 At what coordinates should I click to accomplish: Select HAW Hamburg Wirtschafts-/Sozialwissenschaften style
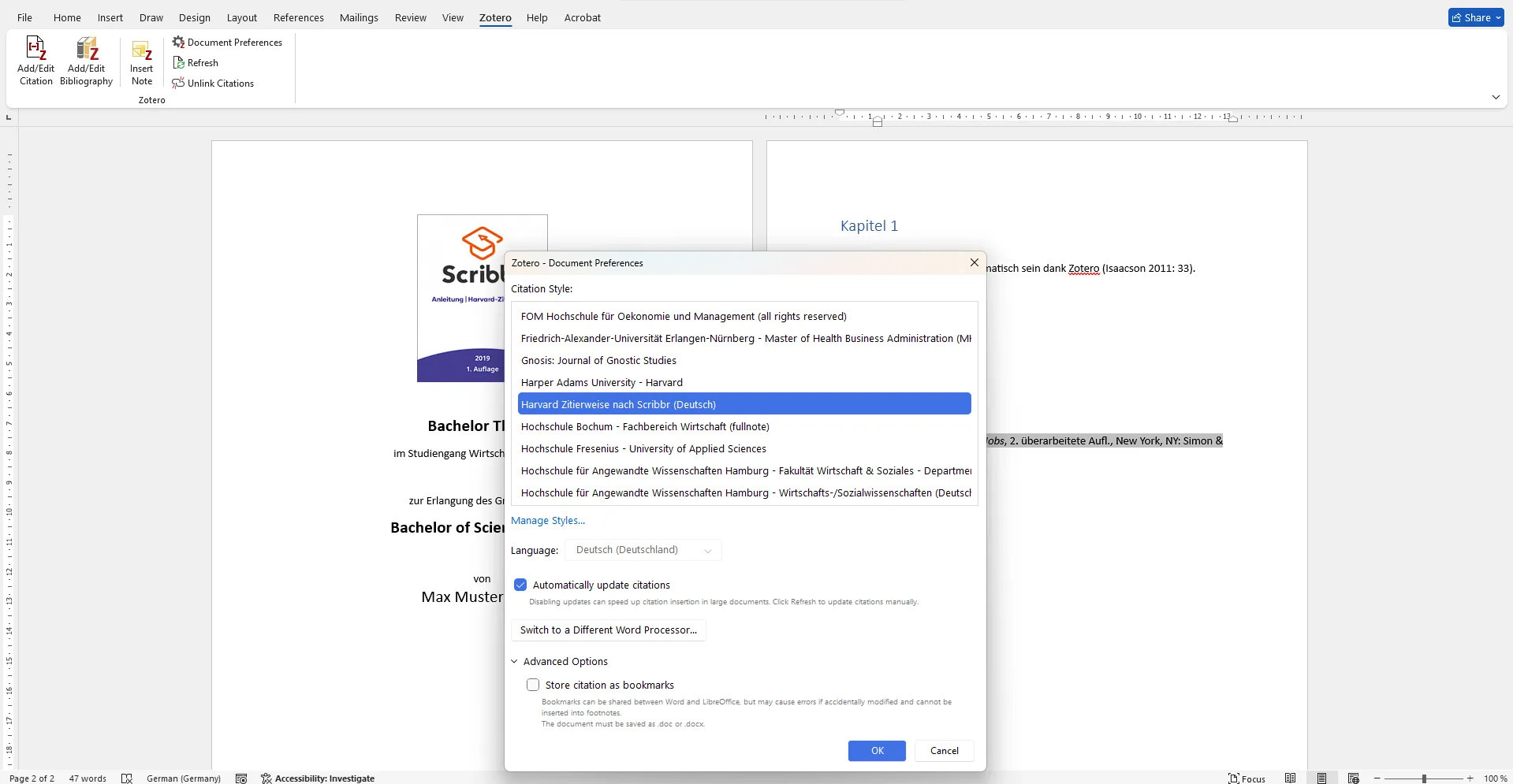744,492
